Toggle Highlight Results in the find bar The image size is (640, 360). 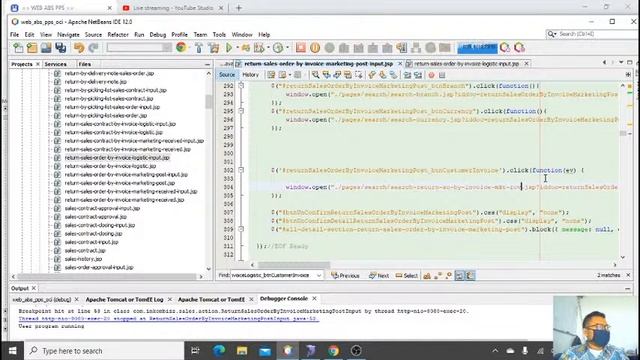click(460, 276)
